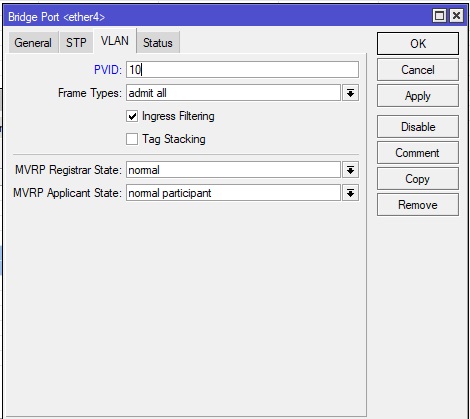This screenshot has height=419, width=470.
Task: Click the Frame Types combo box
Action: (233, 93)
